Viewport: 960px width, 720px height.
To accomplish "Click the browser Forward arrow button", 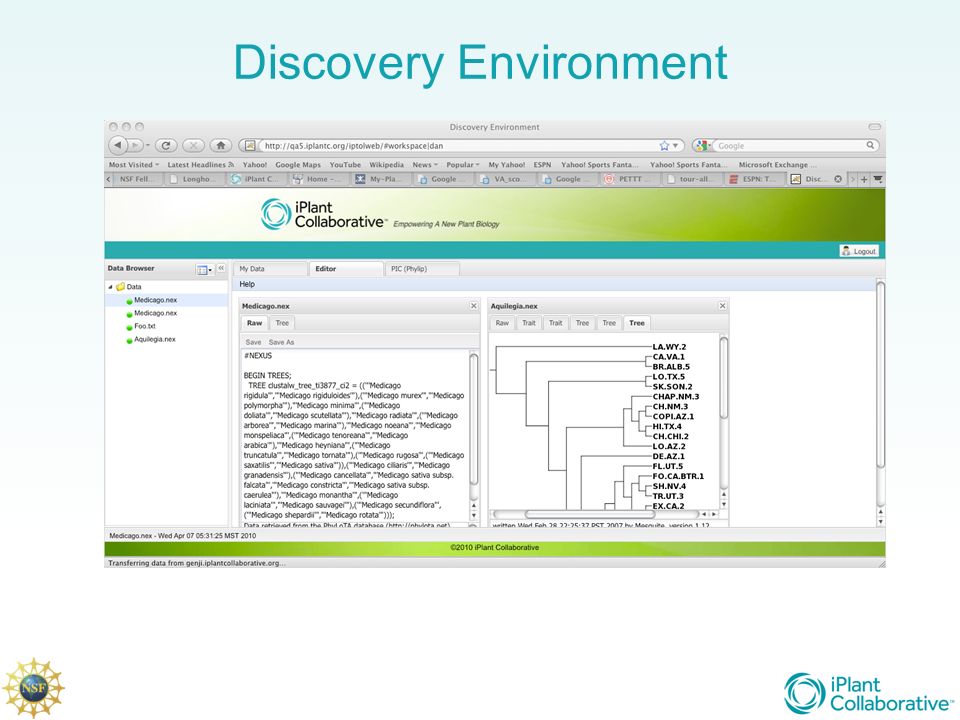I will [x=135, y=146].
